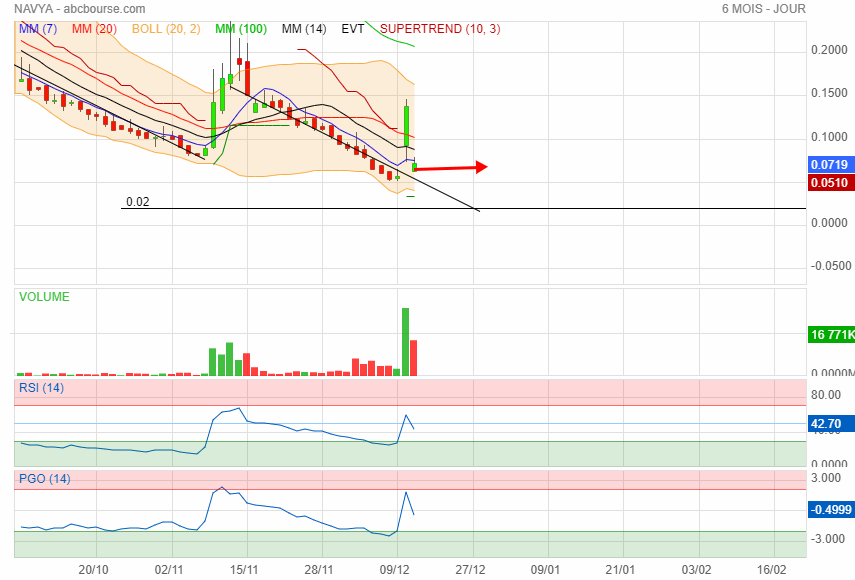This screenshot has height=580, width=855.
Task: Click the 21/01 date axis label
Action: 621,570
